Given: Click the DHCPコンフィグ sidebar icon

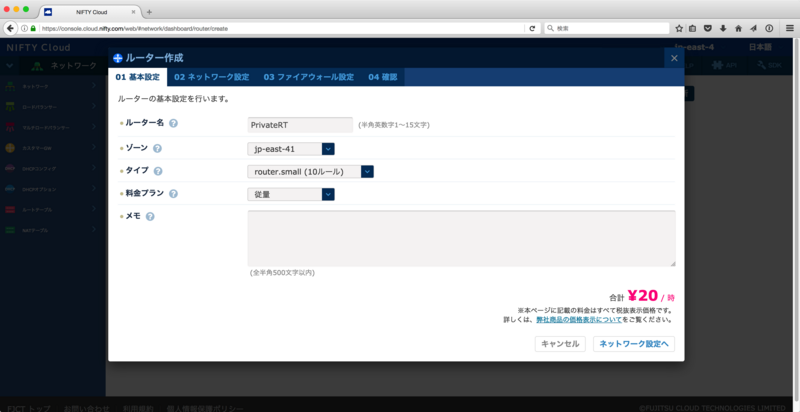Looking at the screenshot, I should tap(11, 168).
